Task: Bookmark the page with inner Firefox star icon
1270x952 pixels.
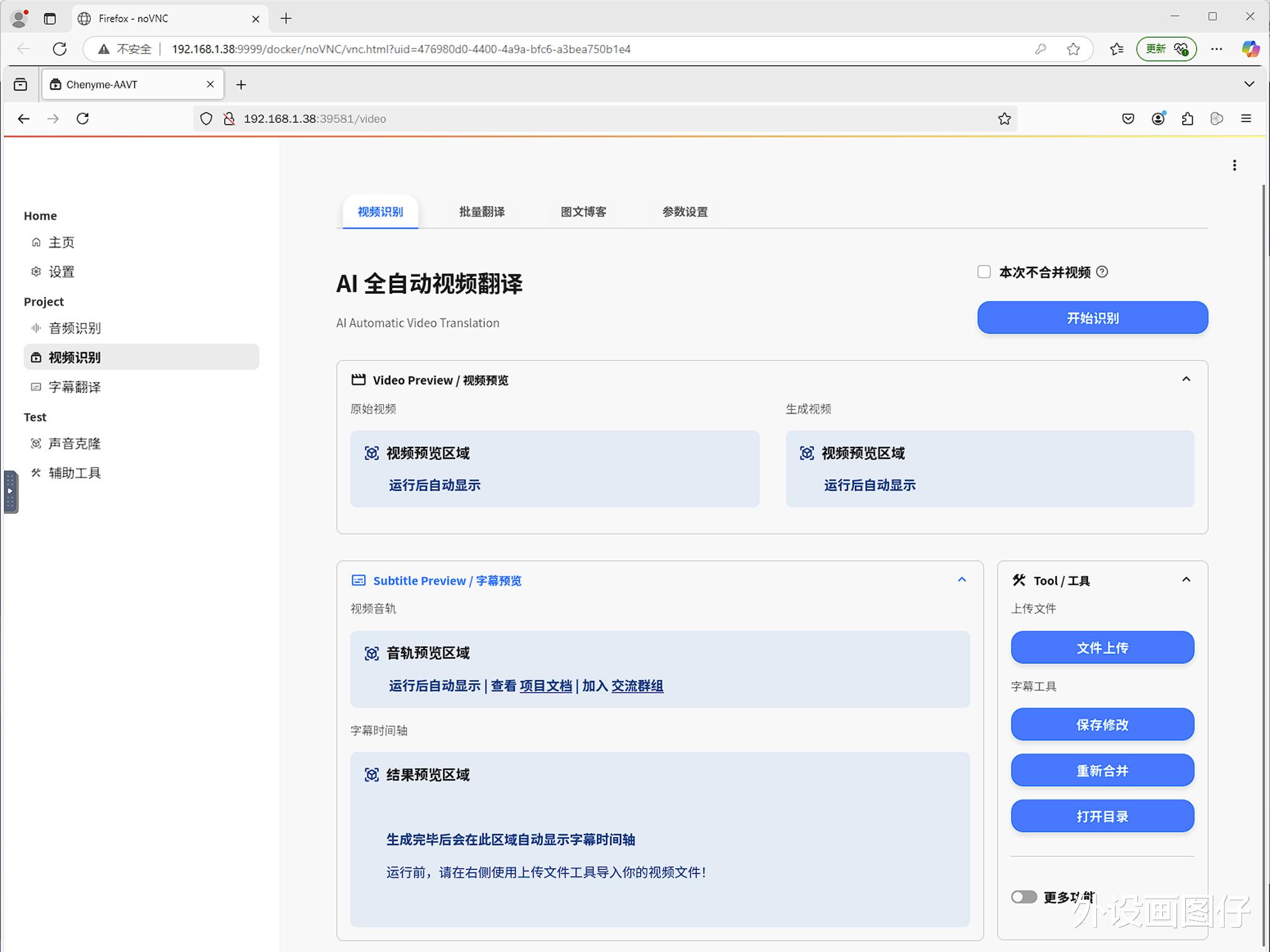Action: pyautogui.click(x=1004, y=119)
